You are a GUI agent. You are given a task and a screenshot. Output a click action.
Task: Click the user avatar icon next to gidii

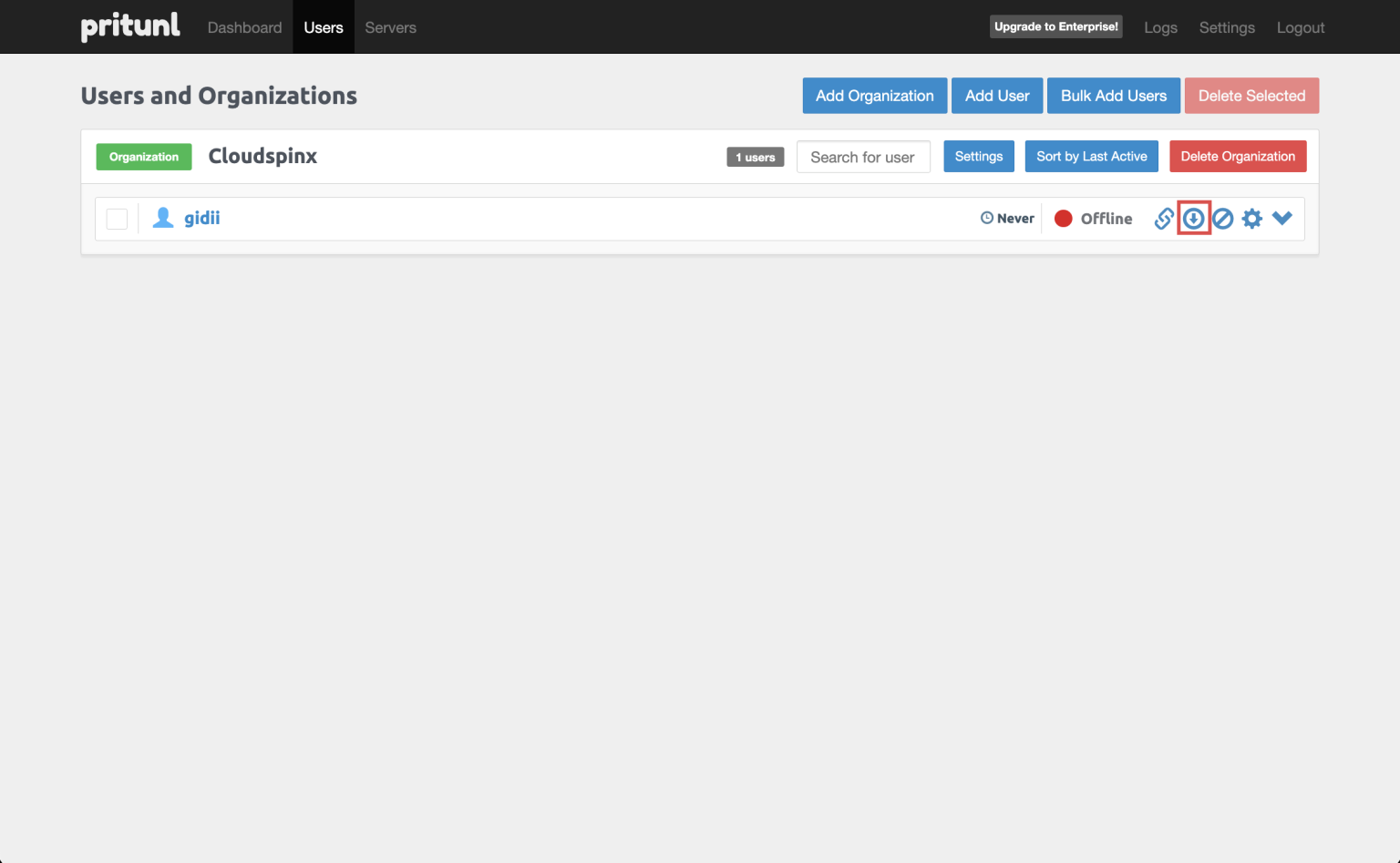[163, 217]
